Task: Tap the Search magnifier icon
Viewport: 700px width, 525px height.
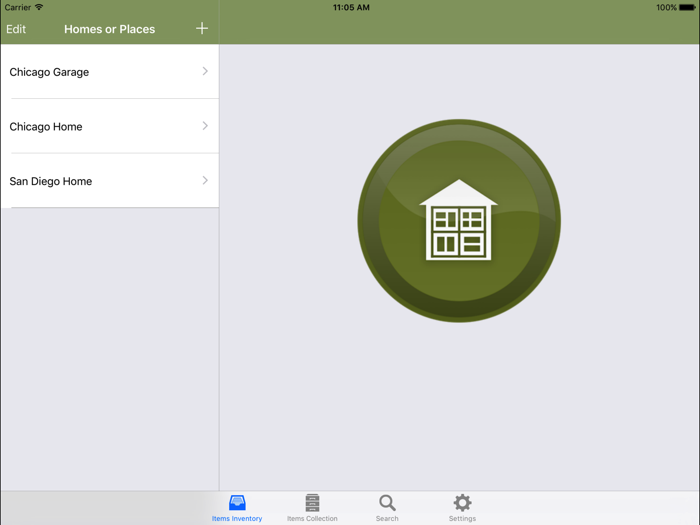Action: point(387,503)
